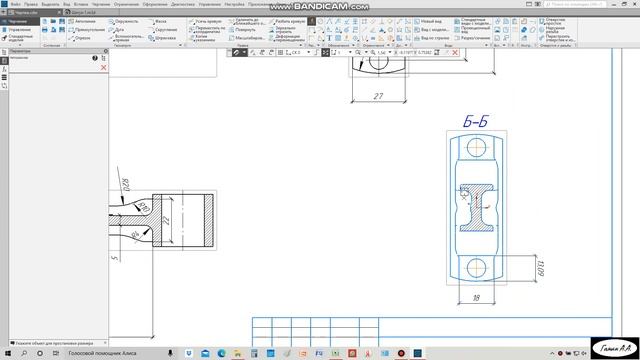Toggle grid display in quick toolbar
640x360 pixels.
point(280,53)
